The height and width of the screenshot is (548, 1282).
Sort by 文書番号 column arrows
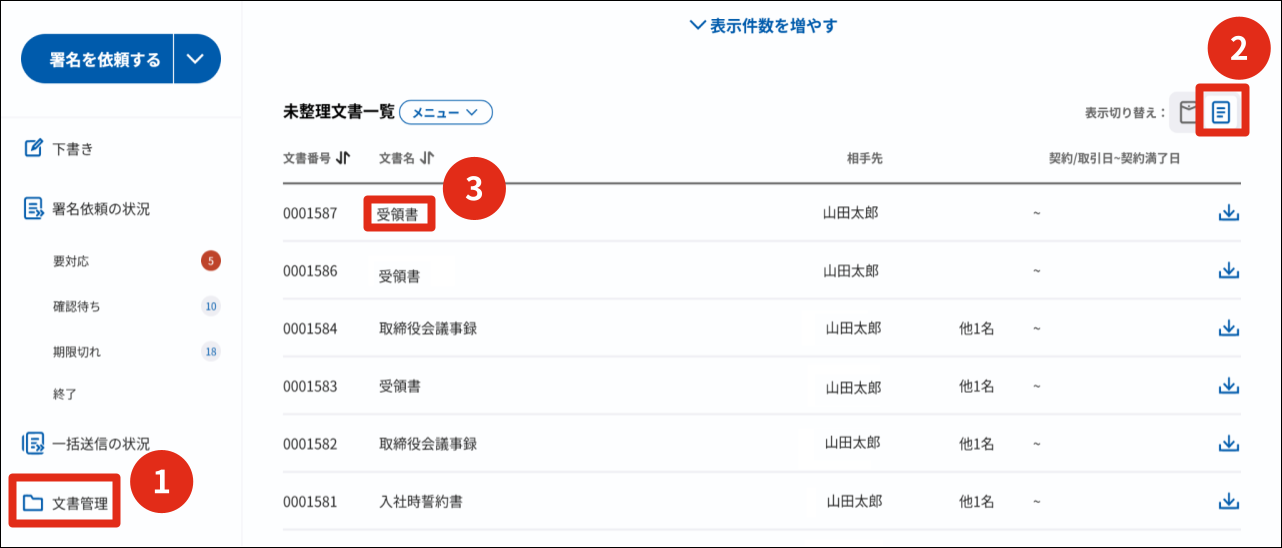tap(343, 158)
